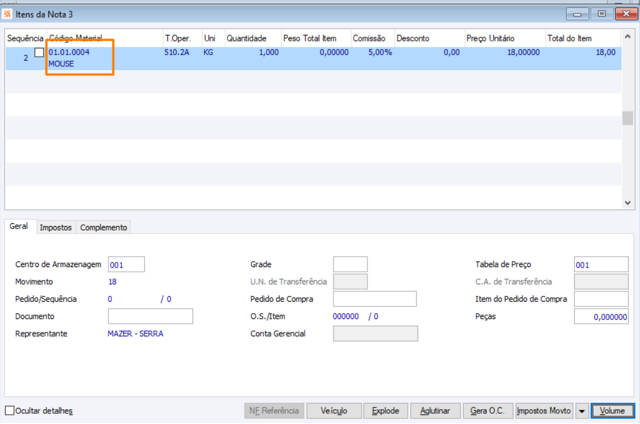Click the Total do Item column header

(583, 38)
